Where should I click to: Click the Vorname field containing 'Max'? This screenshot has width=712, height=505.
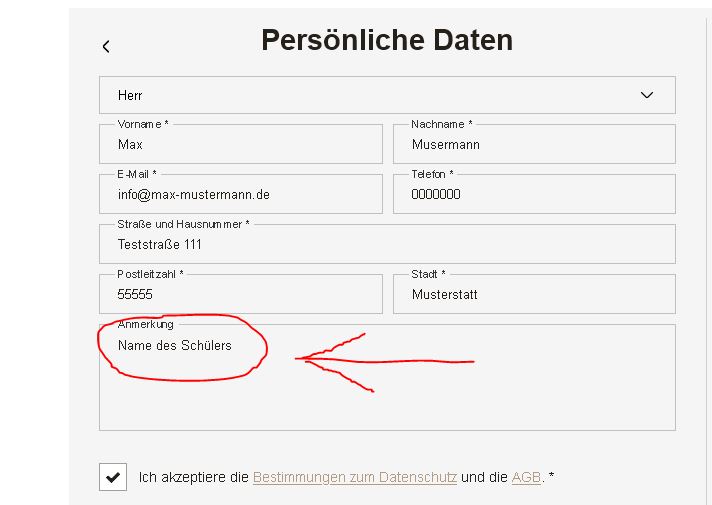pos(240,144)
